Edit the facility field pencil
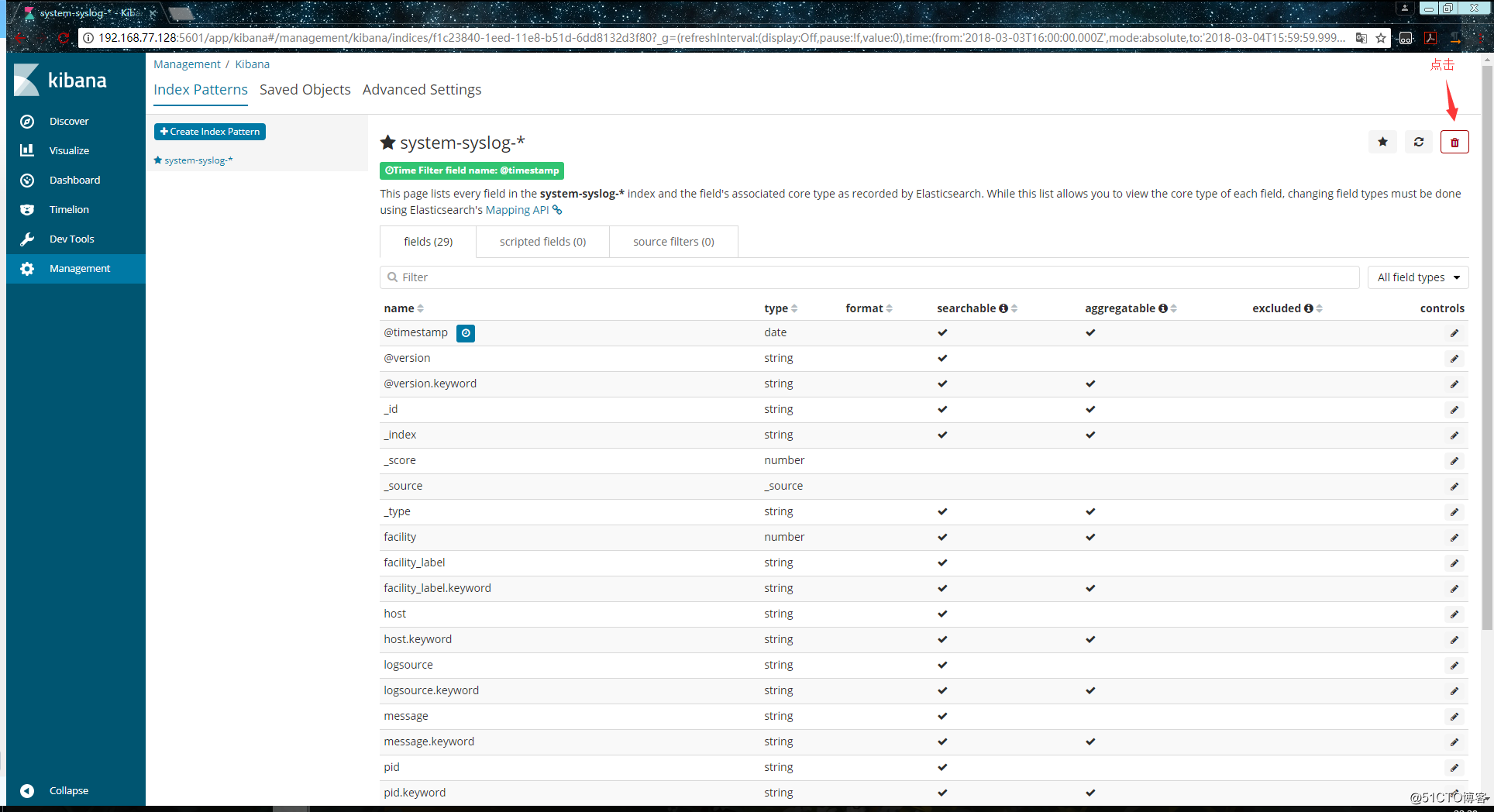The width and height of the screenshot is (1494, 812). coord(1454,538)
